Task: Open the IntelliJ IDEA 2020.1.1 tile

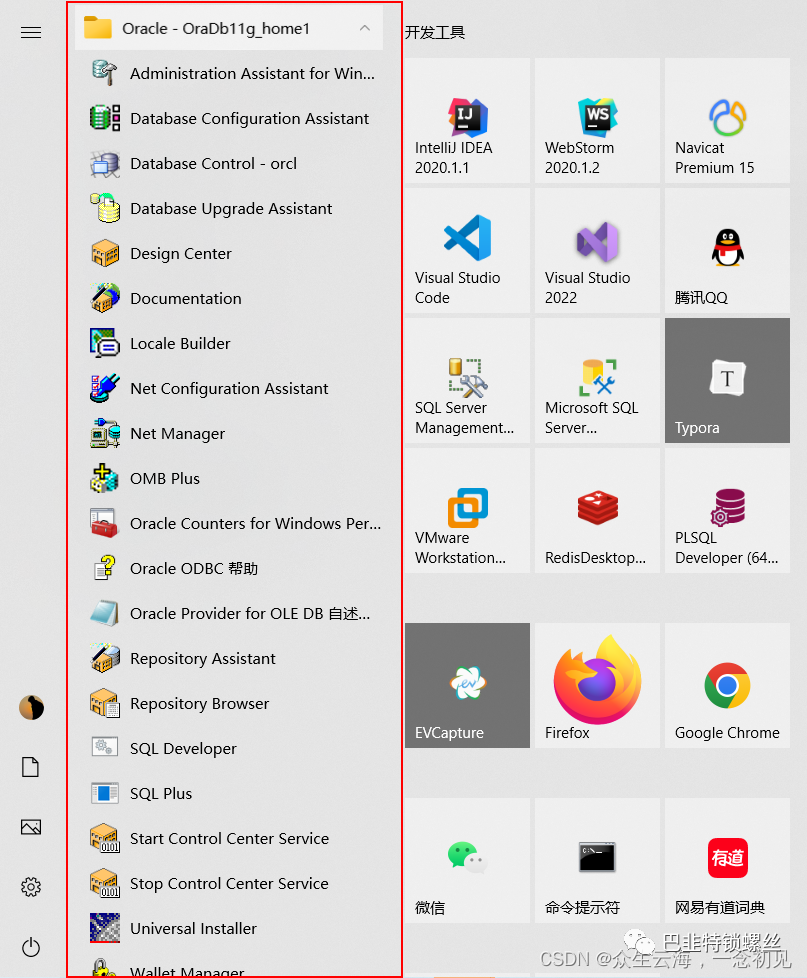Action: tap(467, 120)
